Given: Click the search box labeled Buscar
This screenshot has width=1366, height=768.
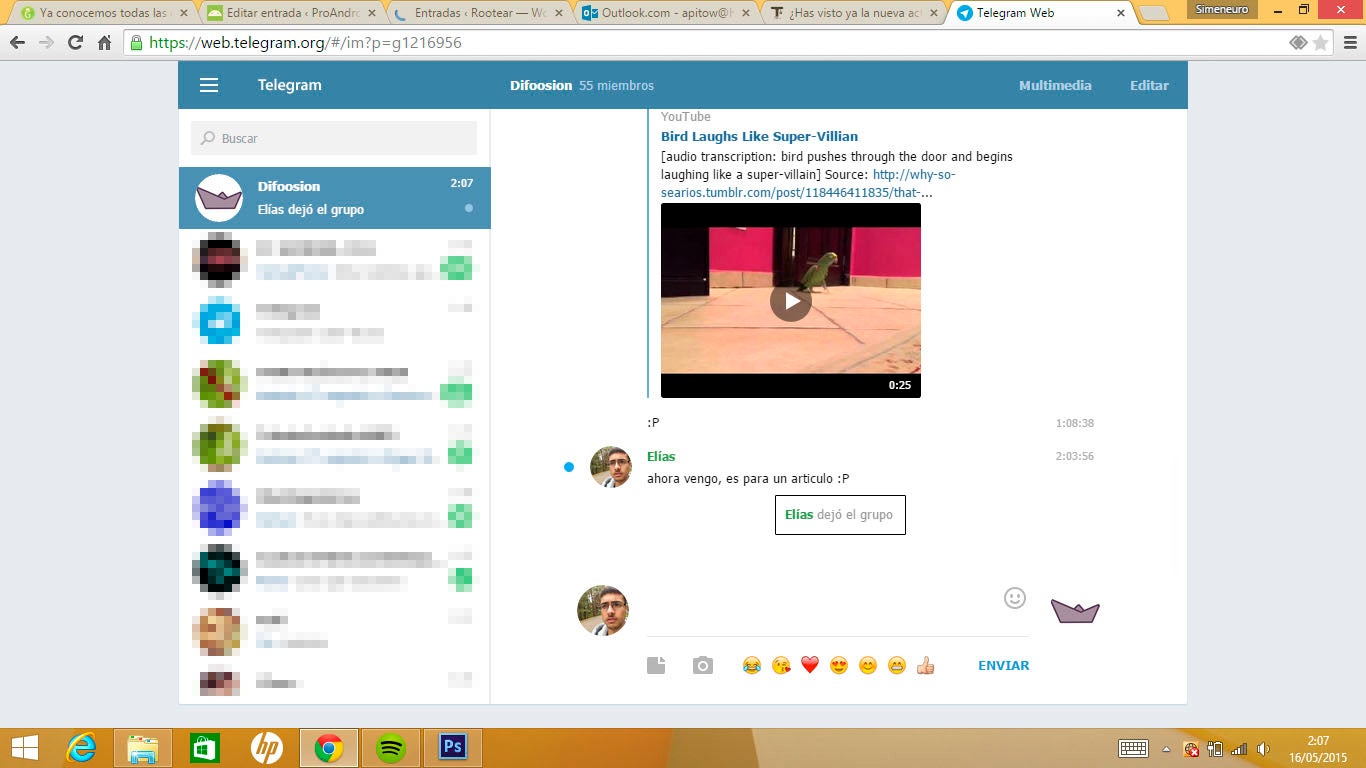Looking at the screenshot, I should [334, 138].
